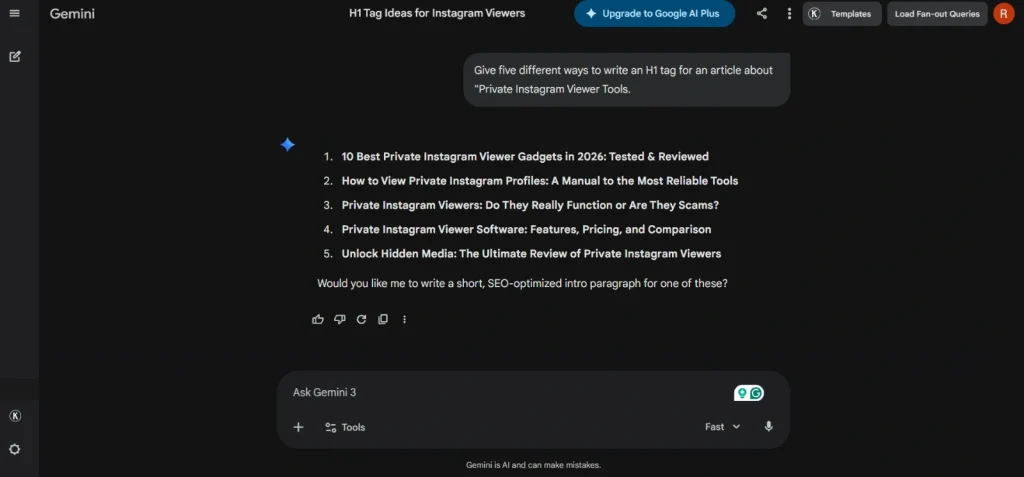Add an attachment with the plus icon
Screen dimensions: 1024x477
coord(298,427)
